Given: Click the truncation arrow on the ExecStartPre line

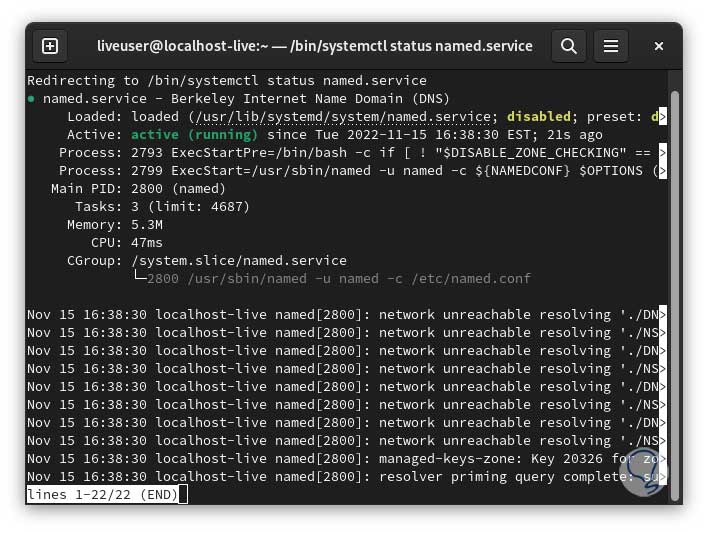Looking at the screenshot, I should pyautogui.click(x=662, y=153).
